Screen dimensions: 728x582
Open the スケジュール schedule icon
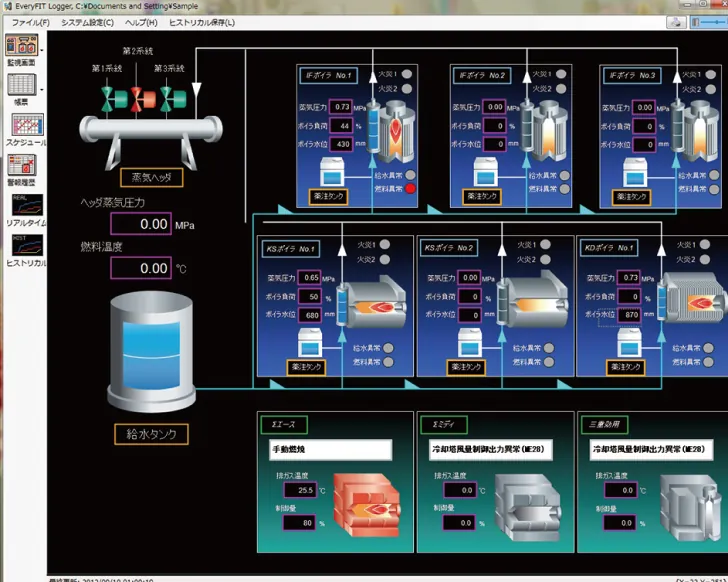27,125
